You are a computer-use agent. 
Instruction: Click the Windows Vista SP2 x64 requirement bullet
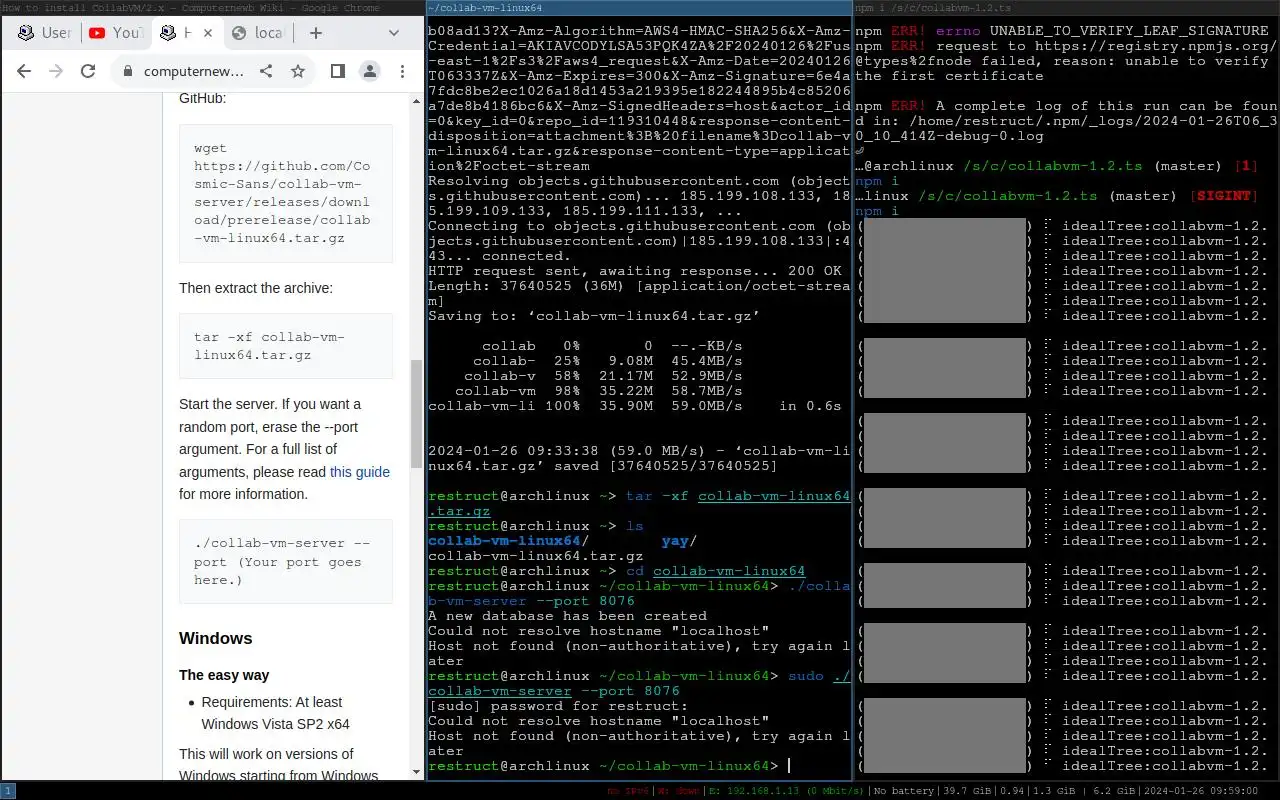coord(276,713)
